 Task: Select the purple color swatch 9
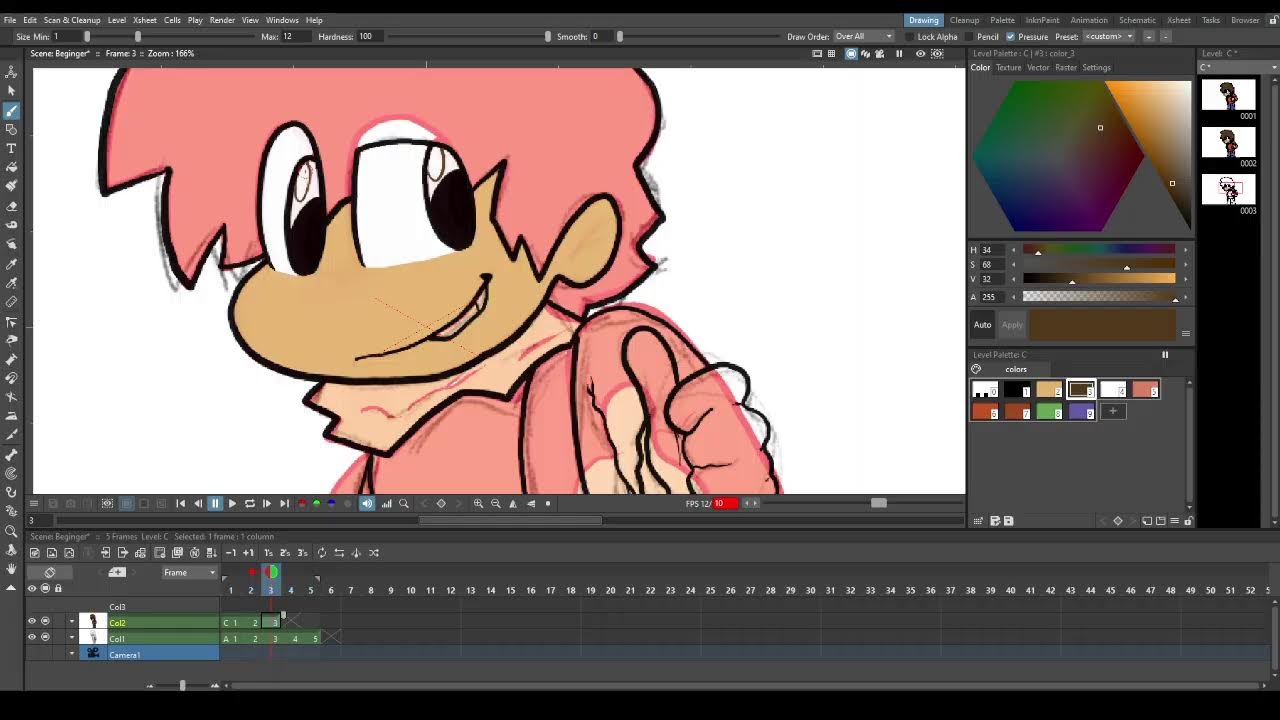point(1081,411)
